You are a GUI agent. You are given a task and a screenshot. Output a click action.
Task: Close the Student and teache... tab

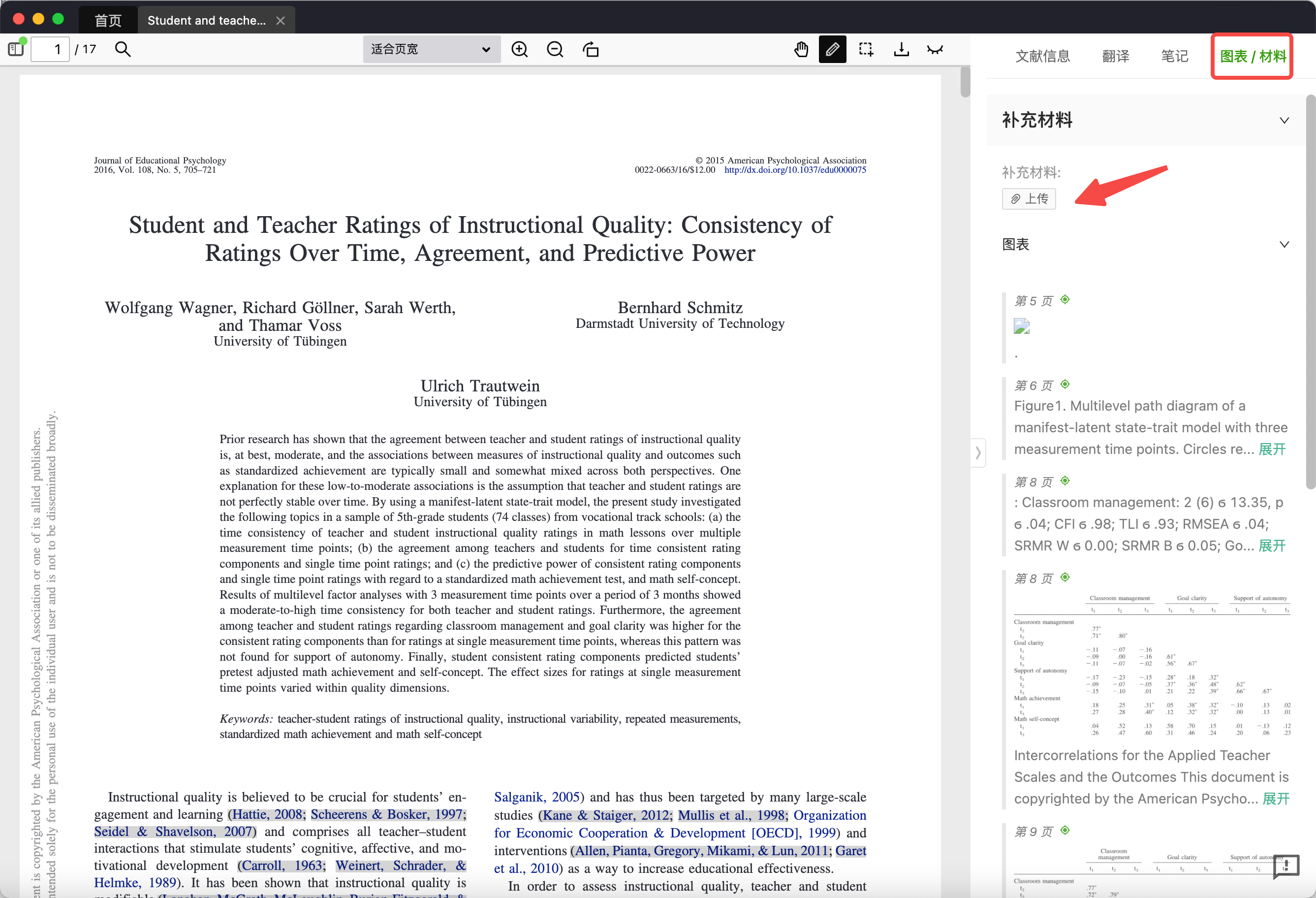(x=281, y=20)
